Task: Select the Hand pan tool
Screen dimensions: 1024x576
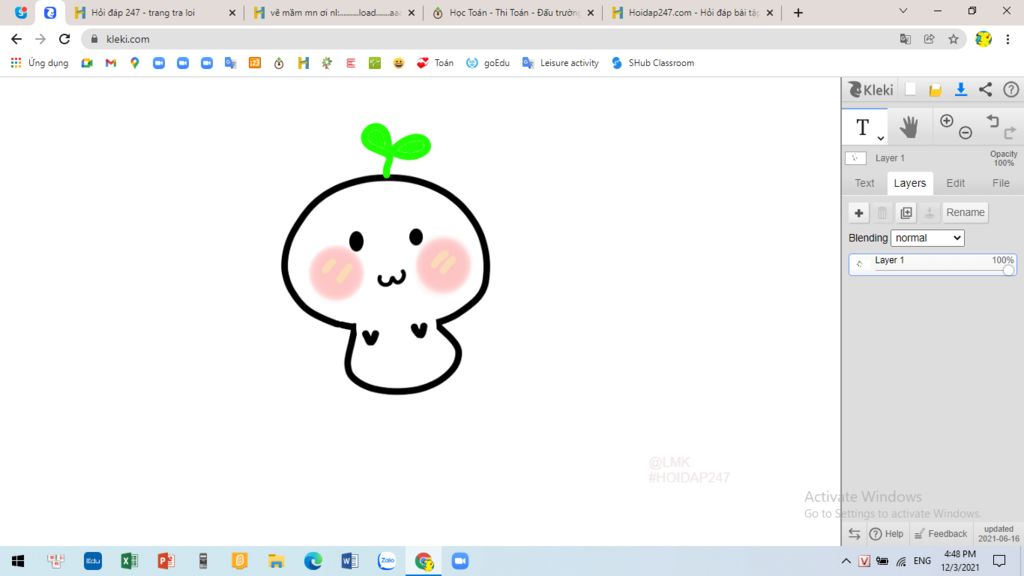Action: tap(908, 127)
